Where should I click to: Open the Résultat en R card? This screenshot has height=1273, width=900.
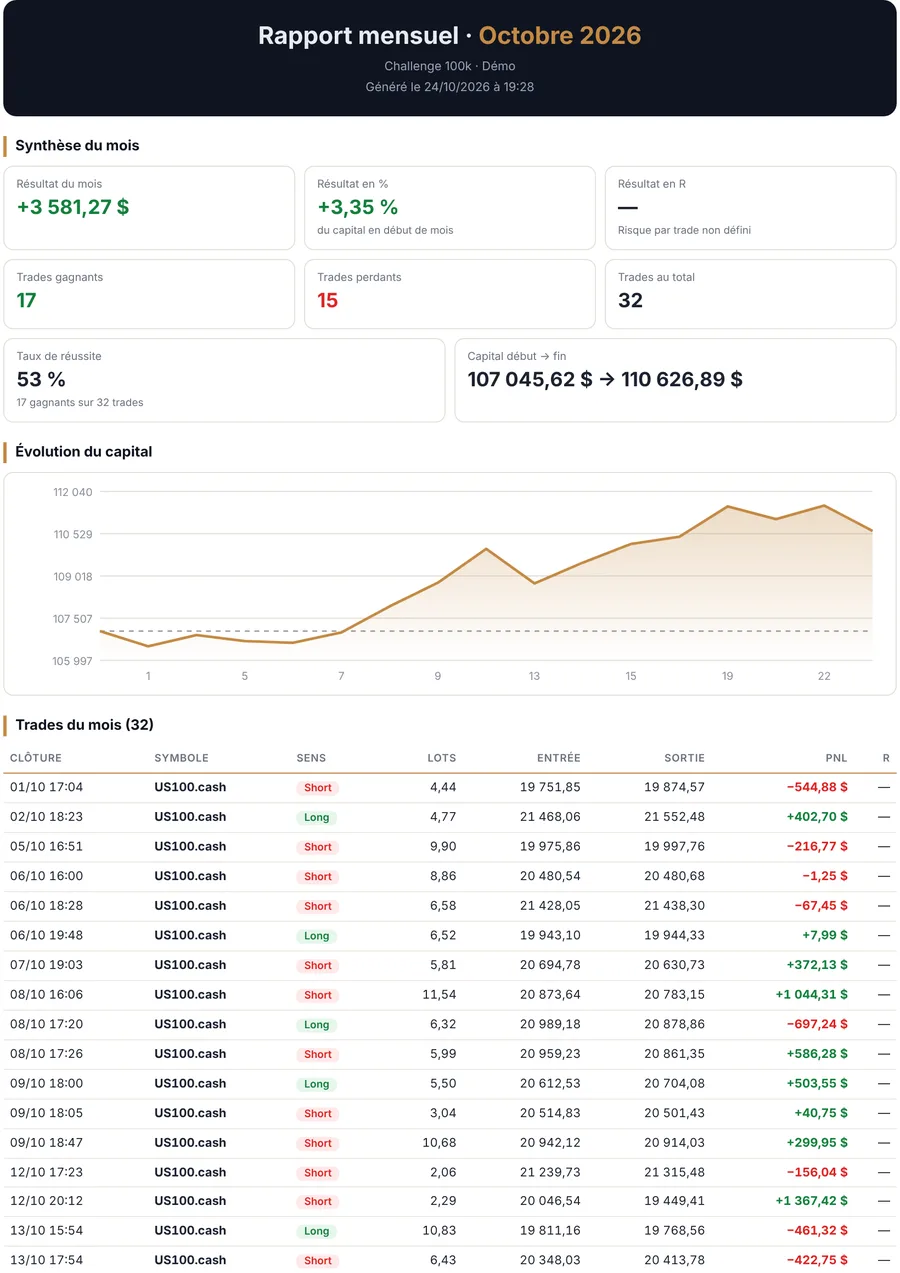point(751,208)
